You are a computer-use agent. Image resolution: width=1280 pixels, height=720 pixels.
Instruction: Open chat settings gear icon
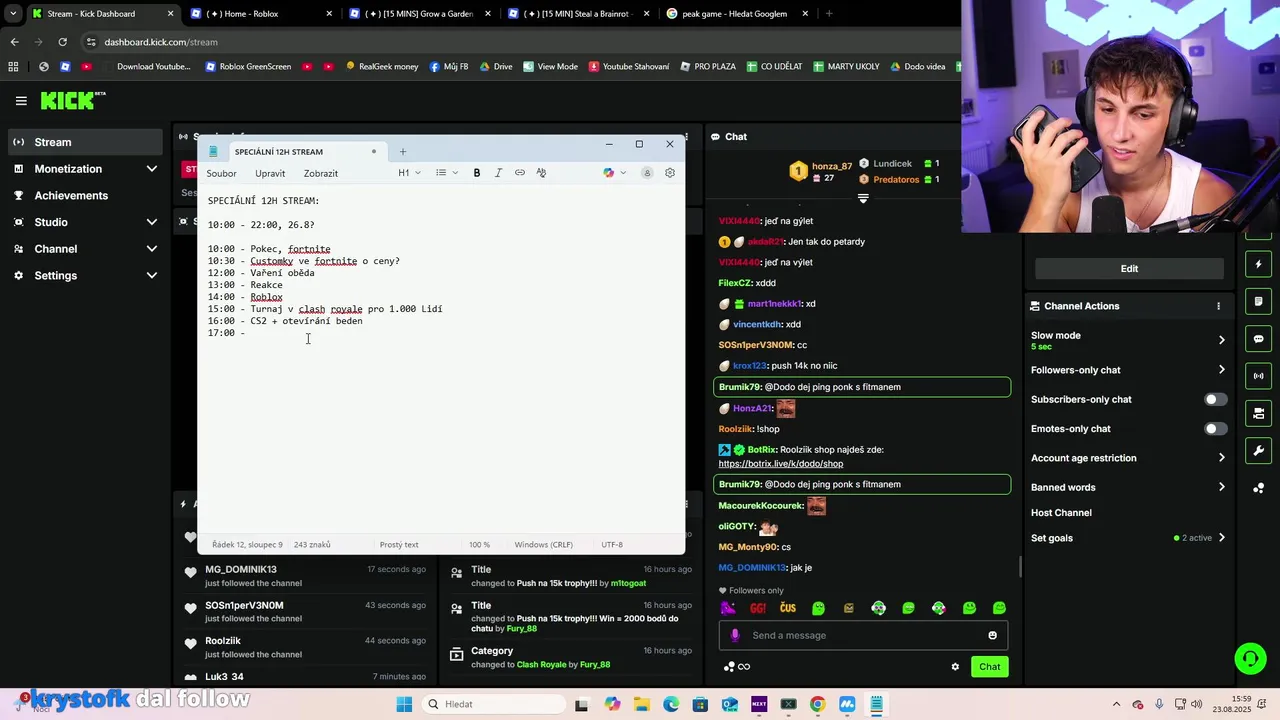pyautogui.click(x=955, y=667)
